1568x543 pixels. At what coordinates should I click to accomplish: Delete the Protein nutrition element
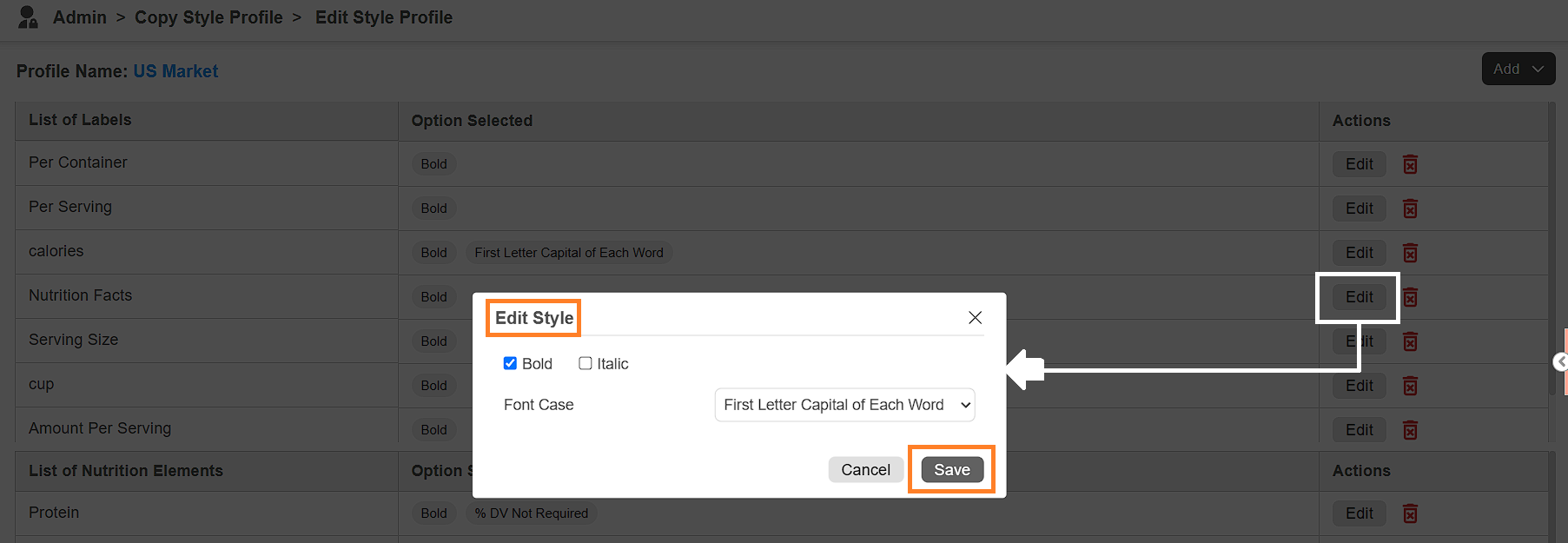coord(1410,513)
